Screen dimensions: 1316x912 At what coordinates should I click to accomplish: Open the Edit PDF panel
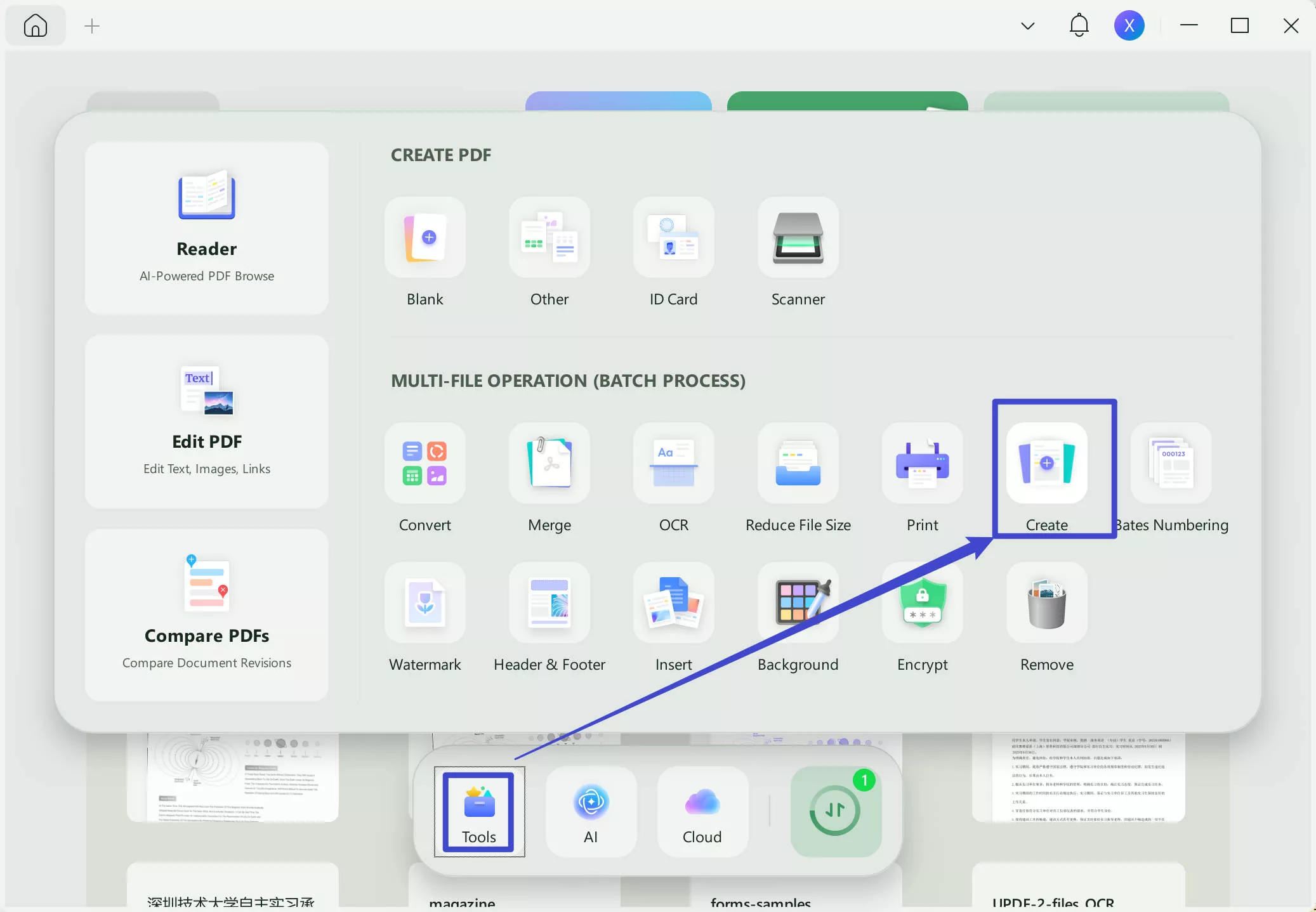pos(207,422)
